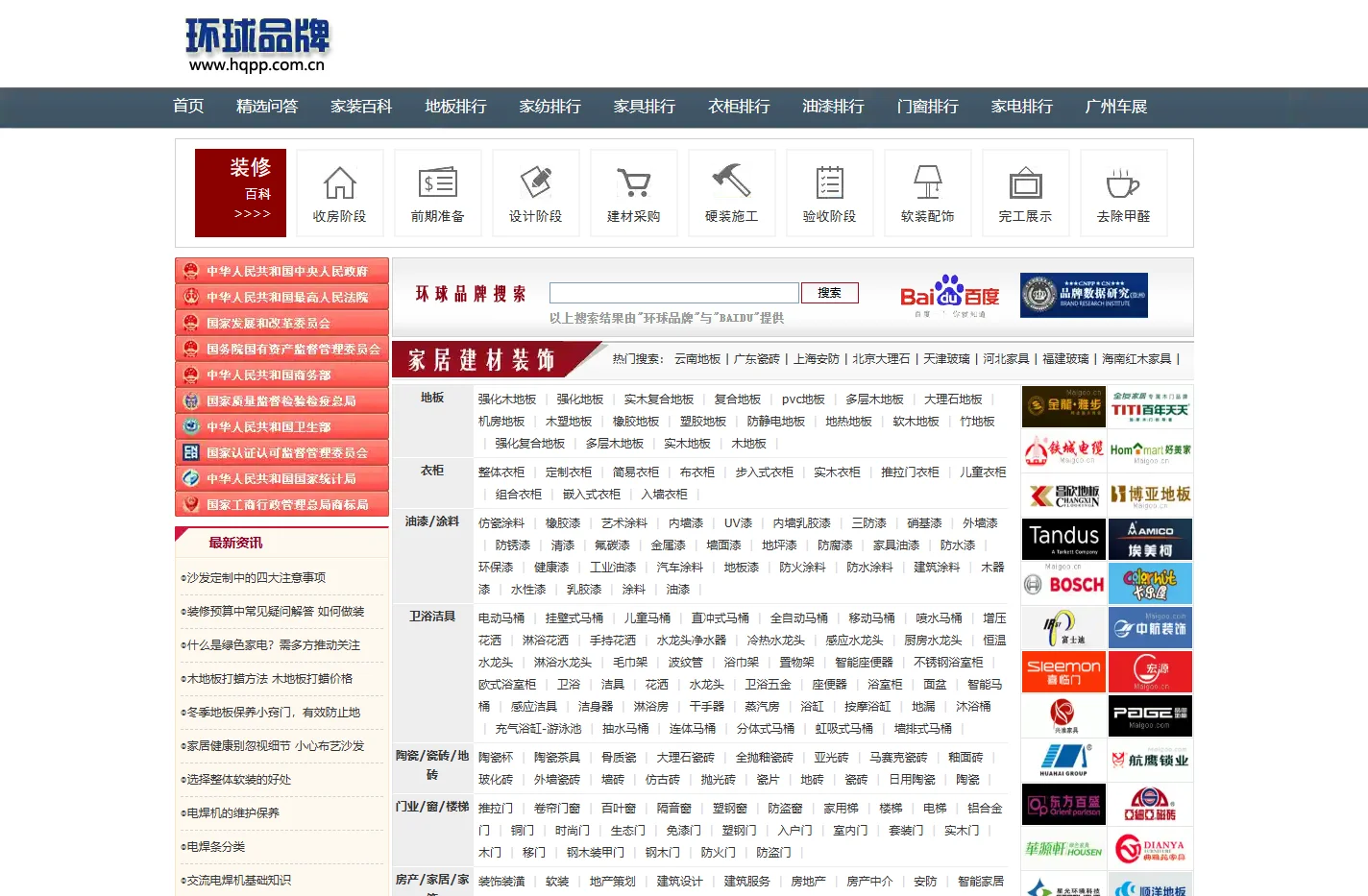Open the 华源轩 Housen brand logo
This screenshot has height=896, width=1368.
1063,848
